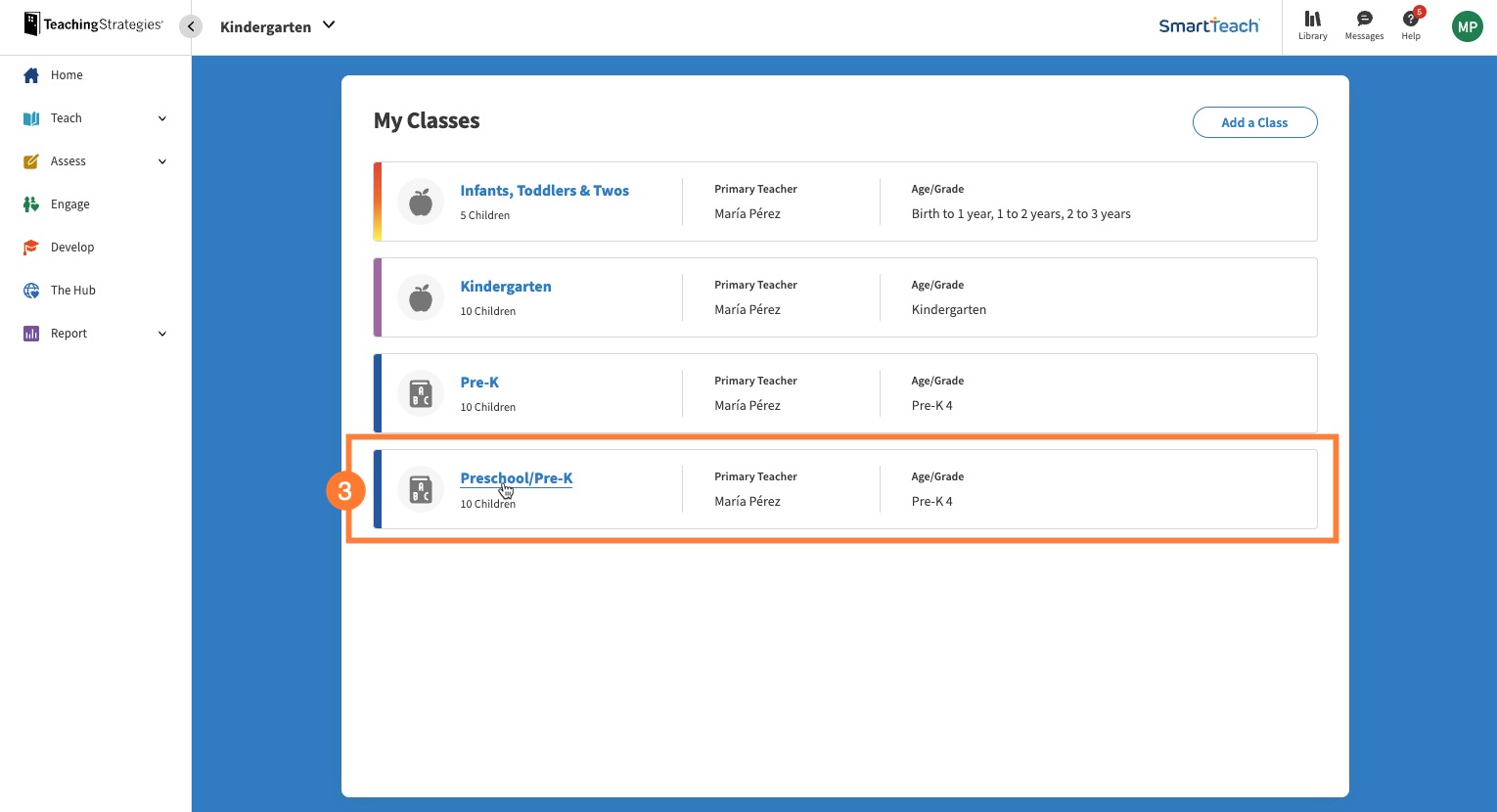The image size is (1497, 812).
Task: Expand the Teach sidebar section
Action: coord(66,117)
